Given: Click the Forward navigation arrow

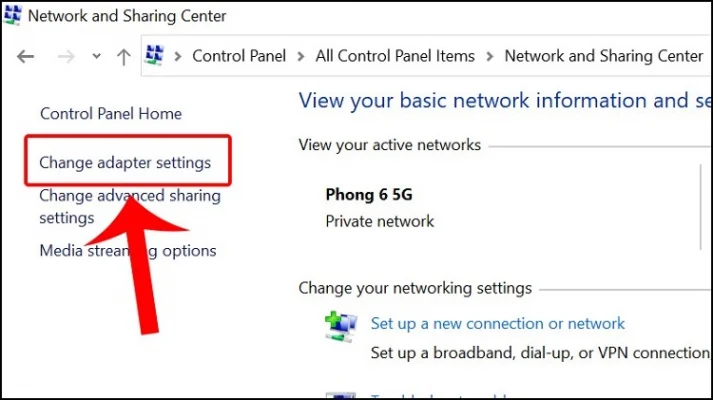Looking at the screenshot, I should click(66, 57).
